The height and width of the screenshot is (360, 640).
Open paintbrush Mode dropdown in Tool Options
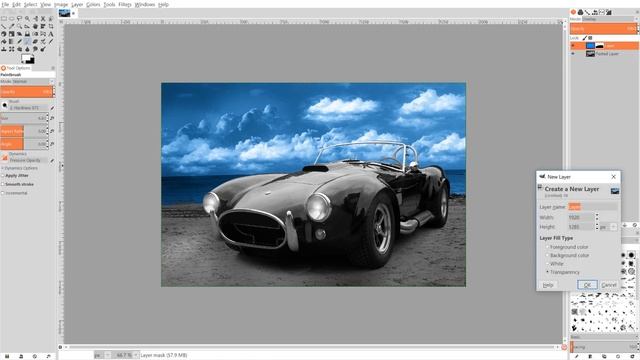coord(27,81)
